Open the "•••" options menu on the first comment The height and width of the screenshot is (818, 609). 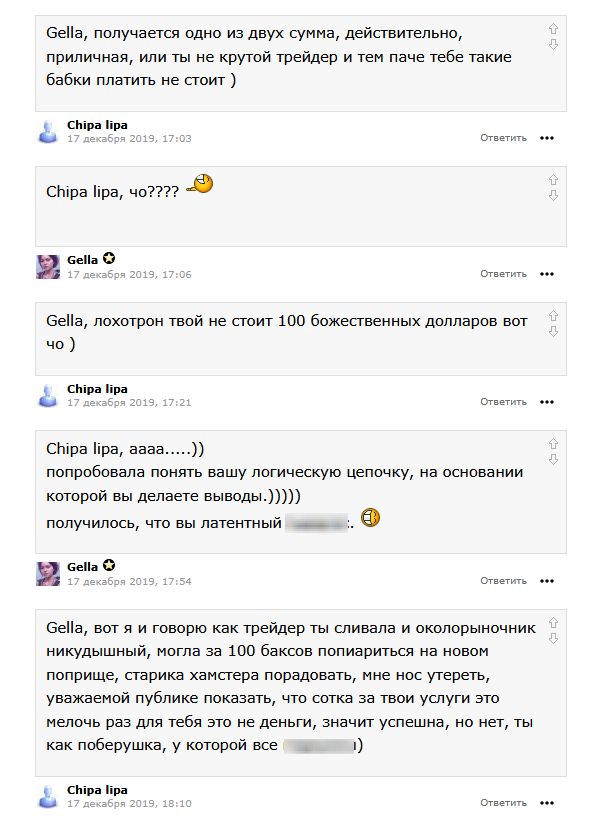point(548,138)
